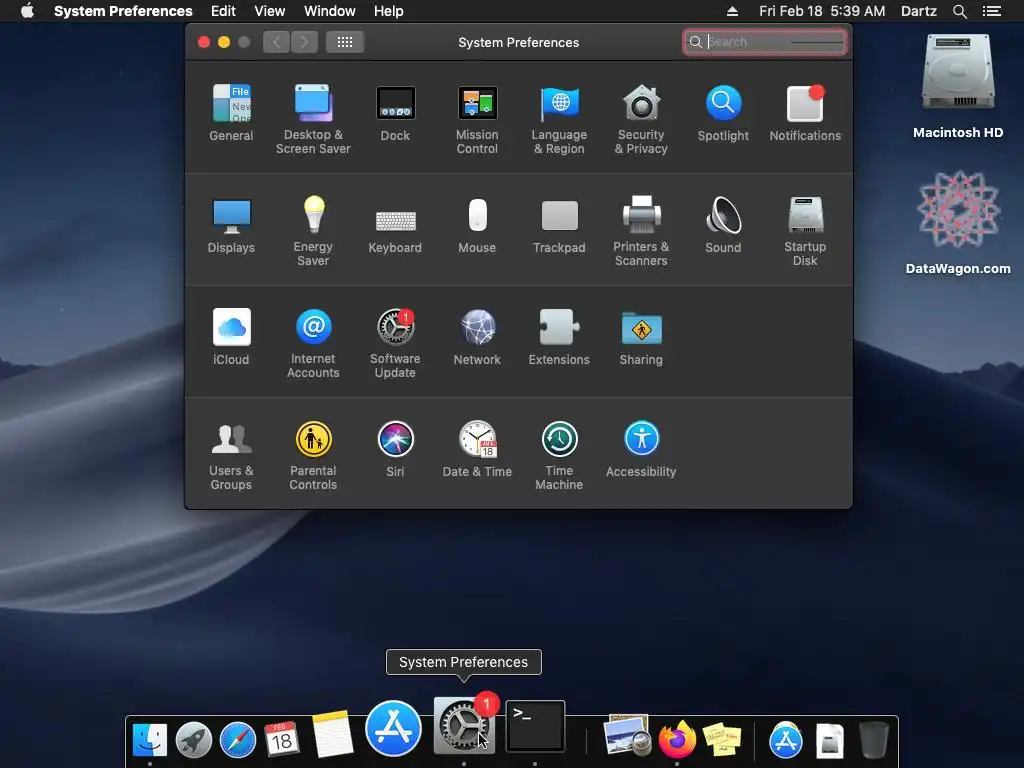The height and width of the screenshot is (768, 1024).
Task: Open Finder from the Dock
Action: pyautogui.click(x=150, y=741)
